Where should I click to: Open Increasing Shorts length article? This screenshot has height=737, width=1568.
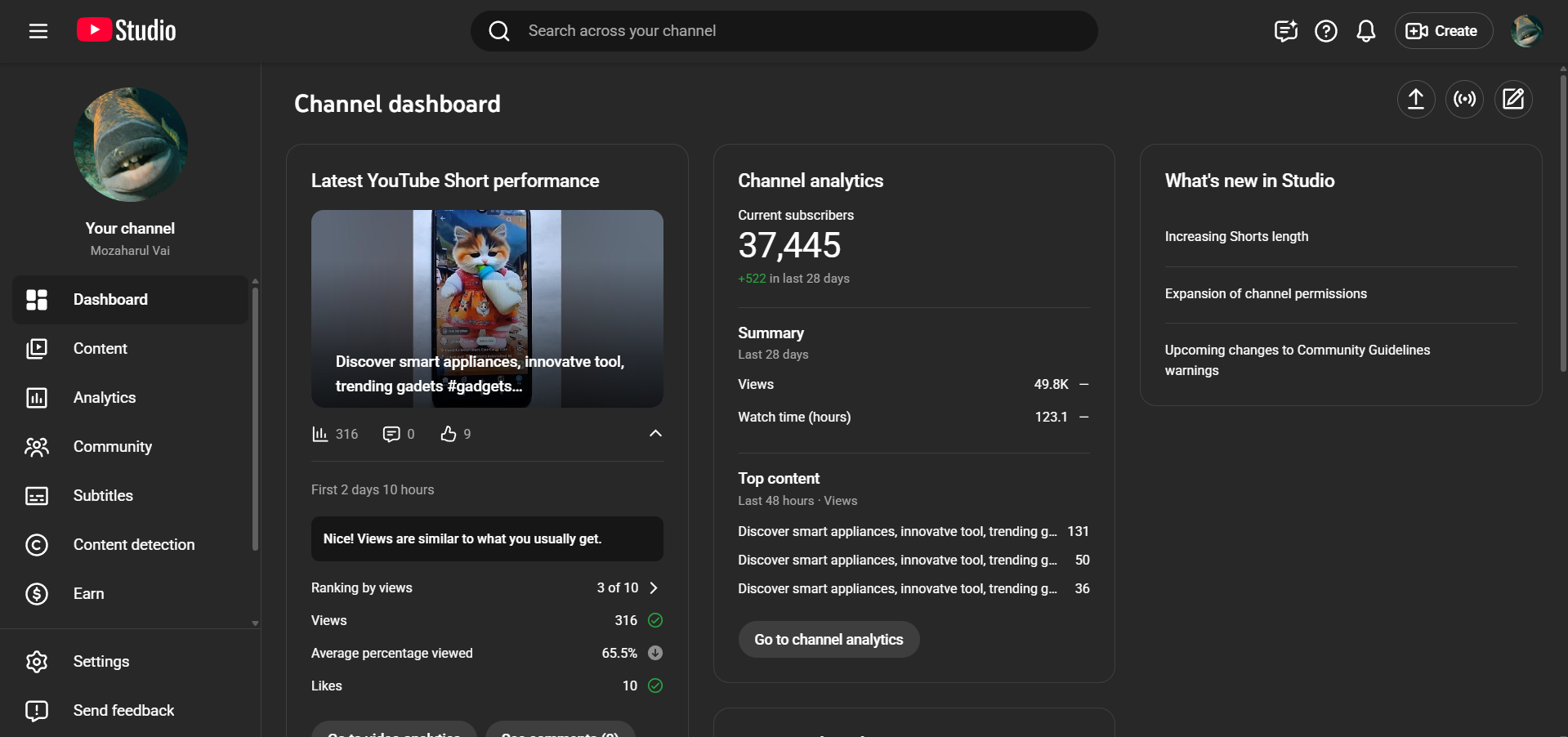(x=1236, y=237)
